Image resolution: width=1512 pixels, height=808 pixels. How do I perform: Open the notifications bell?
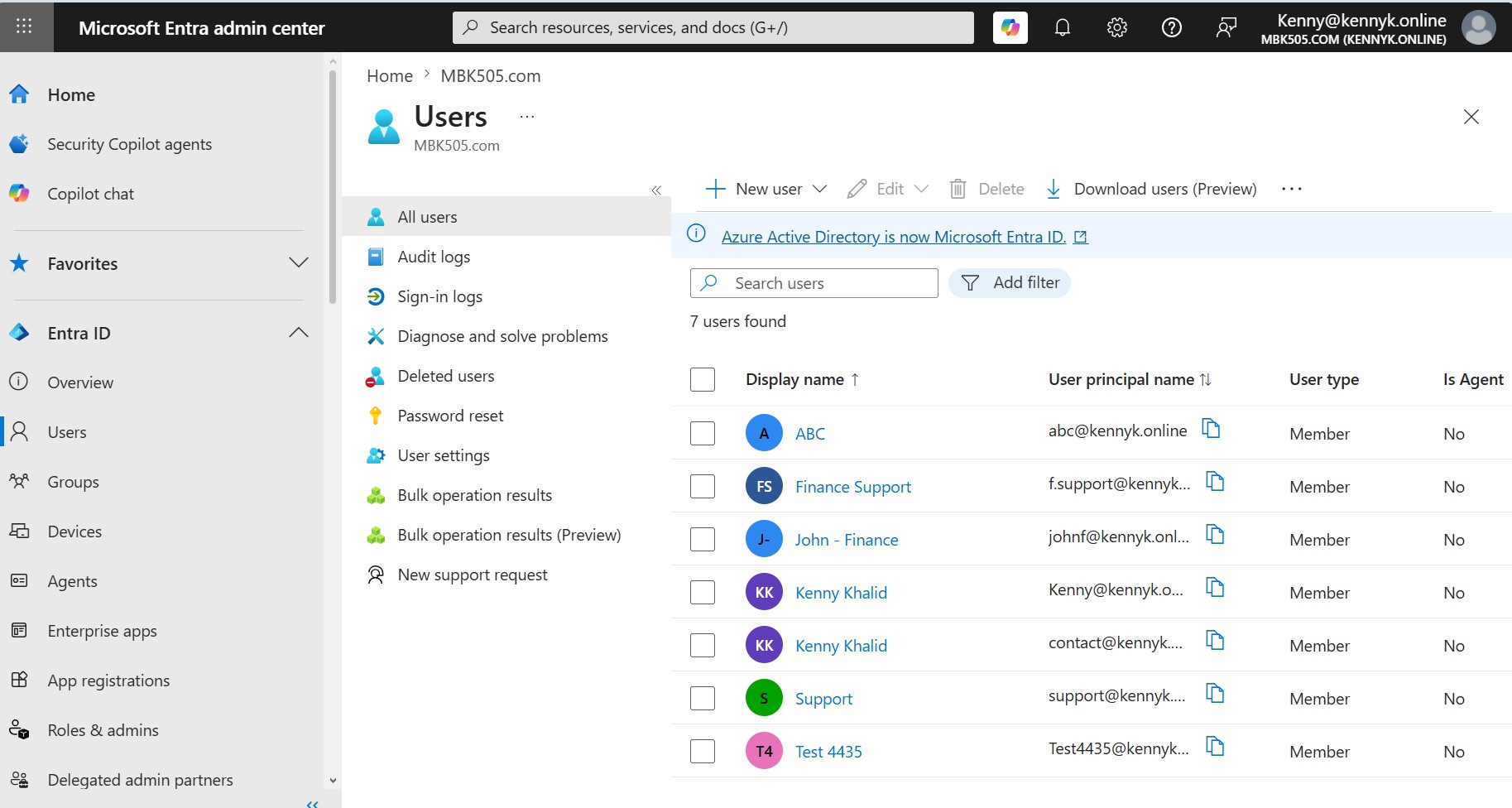[x=1063, y=27]
